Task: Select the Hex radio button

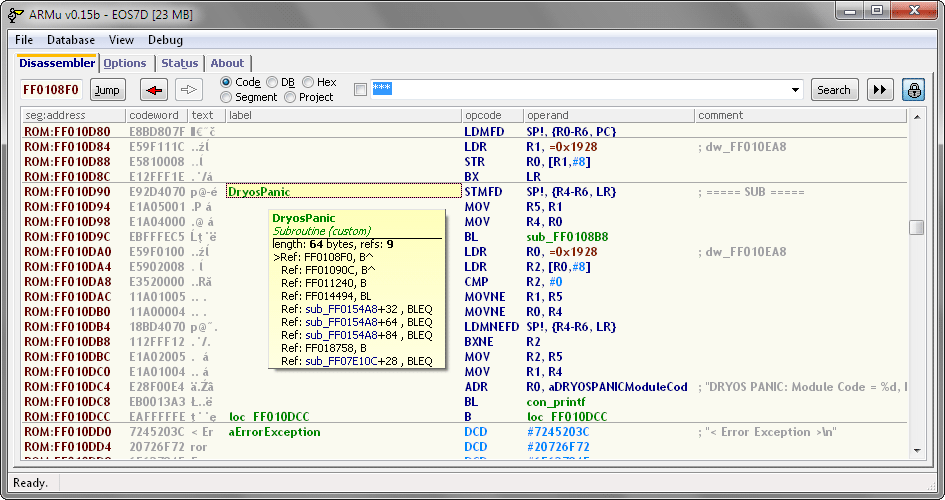Action: pos(308,82)
